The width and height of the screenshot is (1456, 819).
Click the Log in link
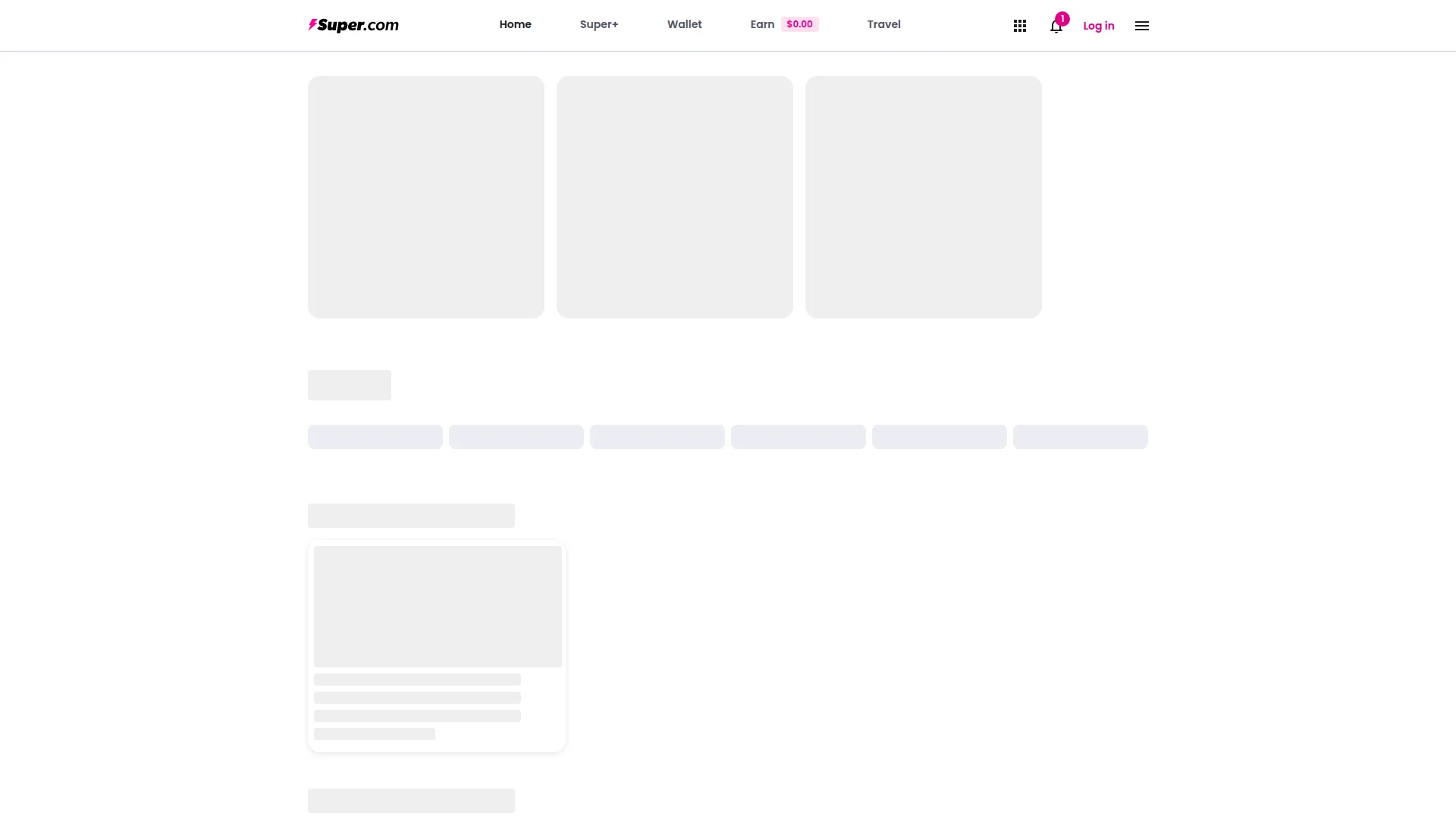coord(1098,26)
